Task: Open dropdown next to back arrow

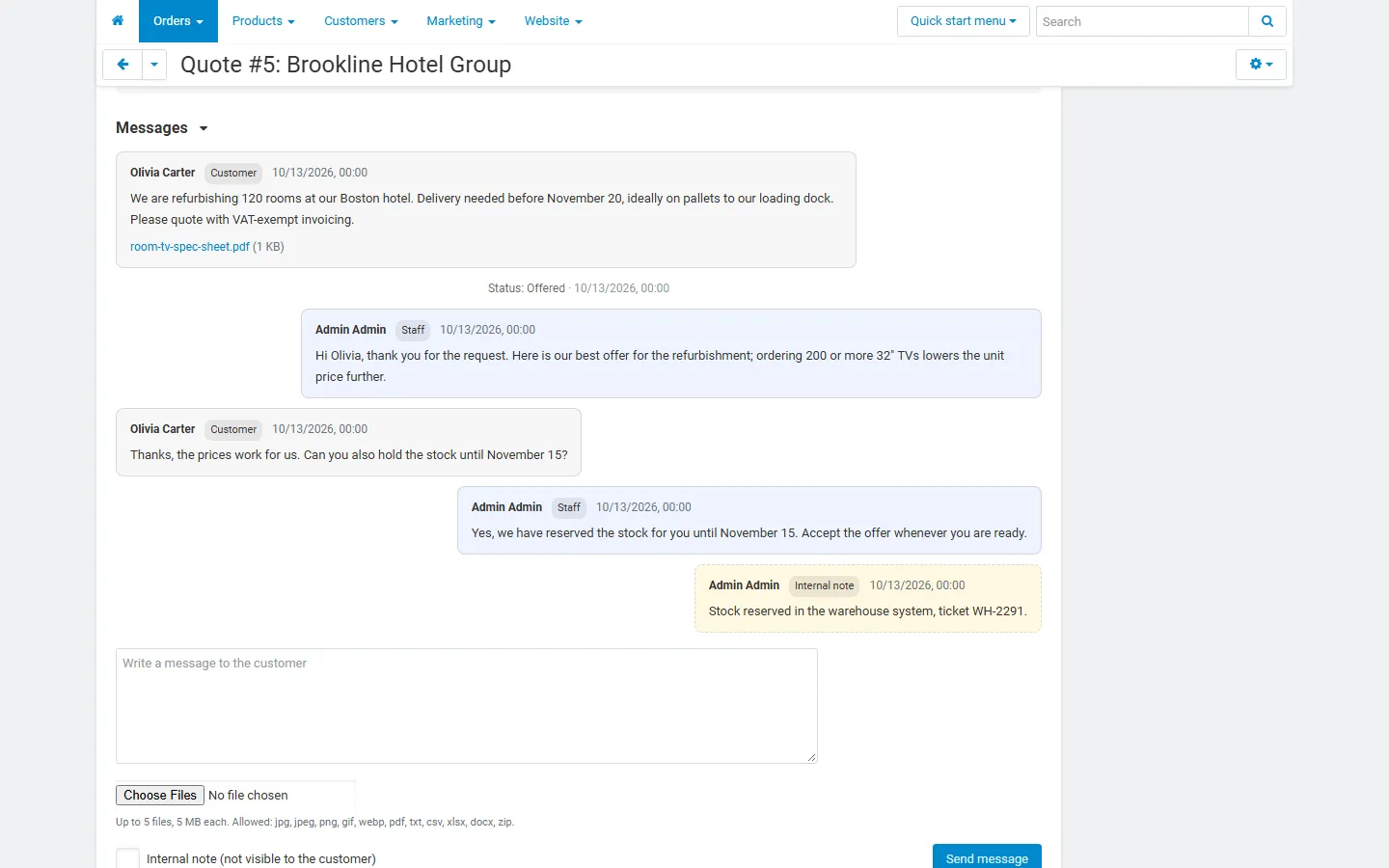Action: [154, 65]
